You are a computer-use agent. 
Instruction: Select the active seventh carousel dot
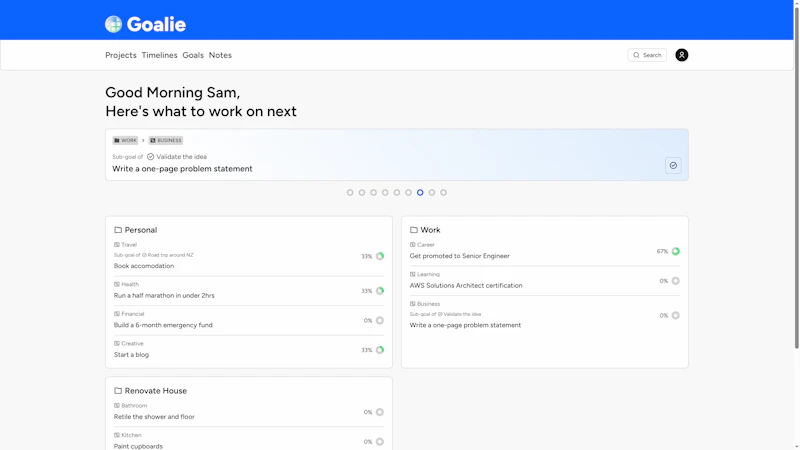point(420,192)
